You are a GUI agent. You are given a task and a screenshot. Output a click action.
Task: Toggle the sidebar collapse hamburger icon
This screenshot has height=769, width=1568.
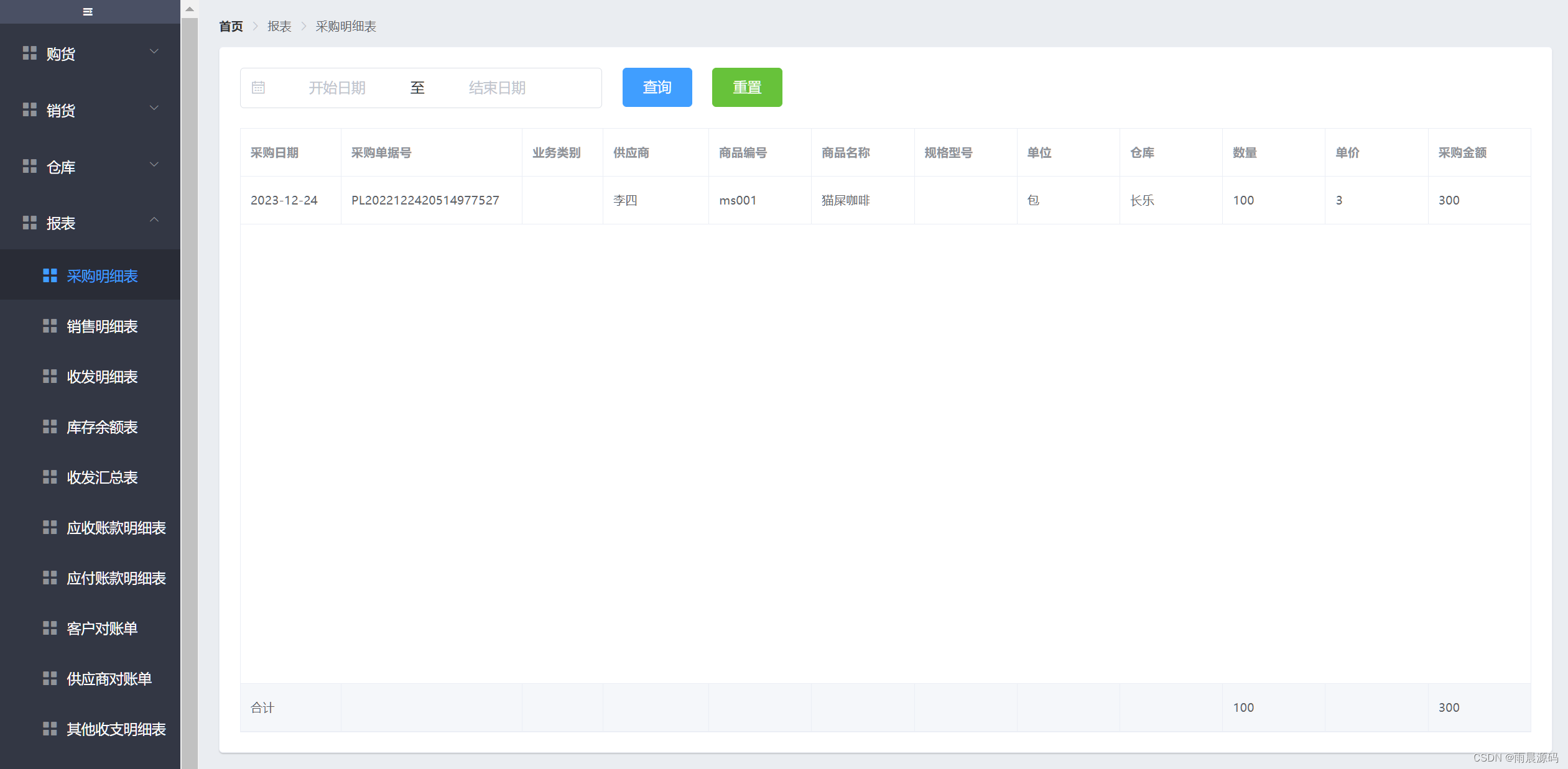(88, 11)
